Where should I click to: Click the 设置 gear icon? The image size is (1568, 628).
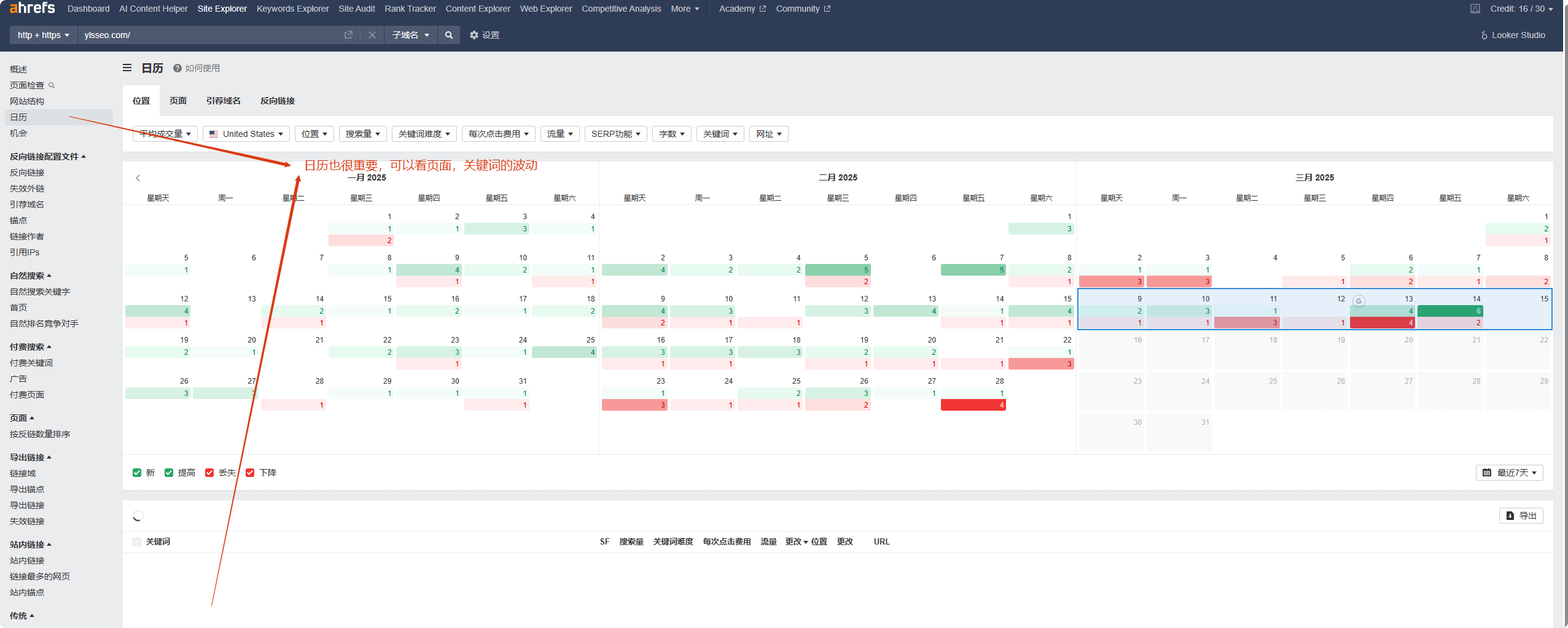click(x=474, y=35)
